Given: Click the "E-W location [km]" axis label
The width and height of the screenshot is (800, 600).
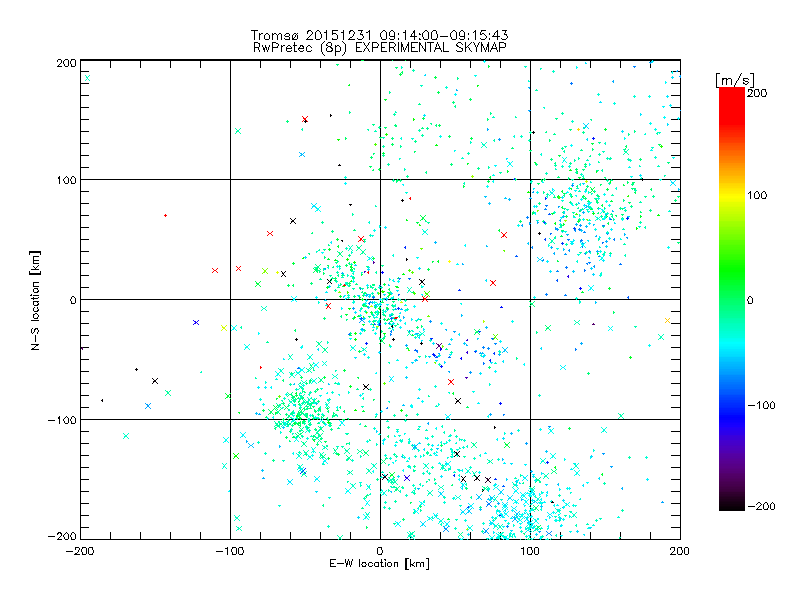Looking at the screenshot, I should coord(379,564).
